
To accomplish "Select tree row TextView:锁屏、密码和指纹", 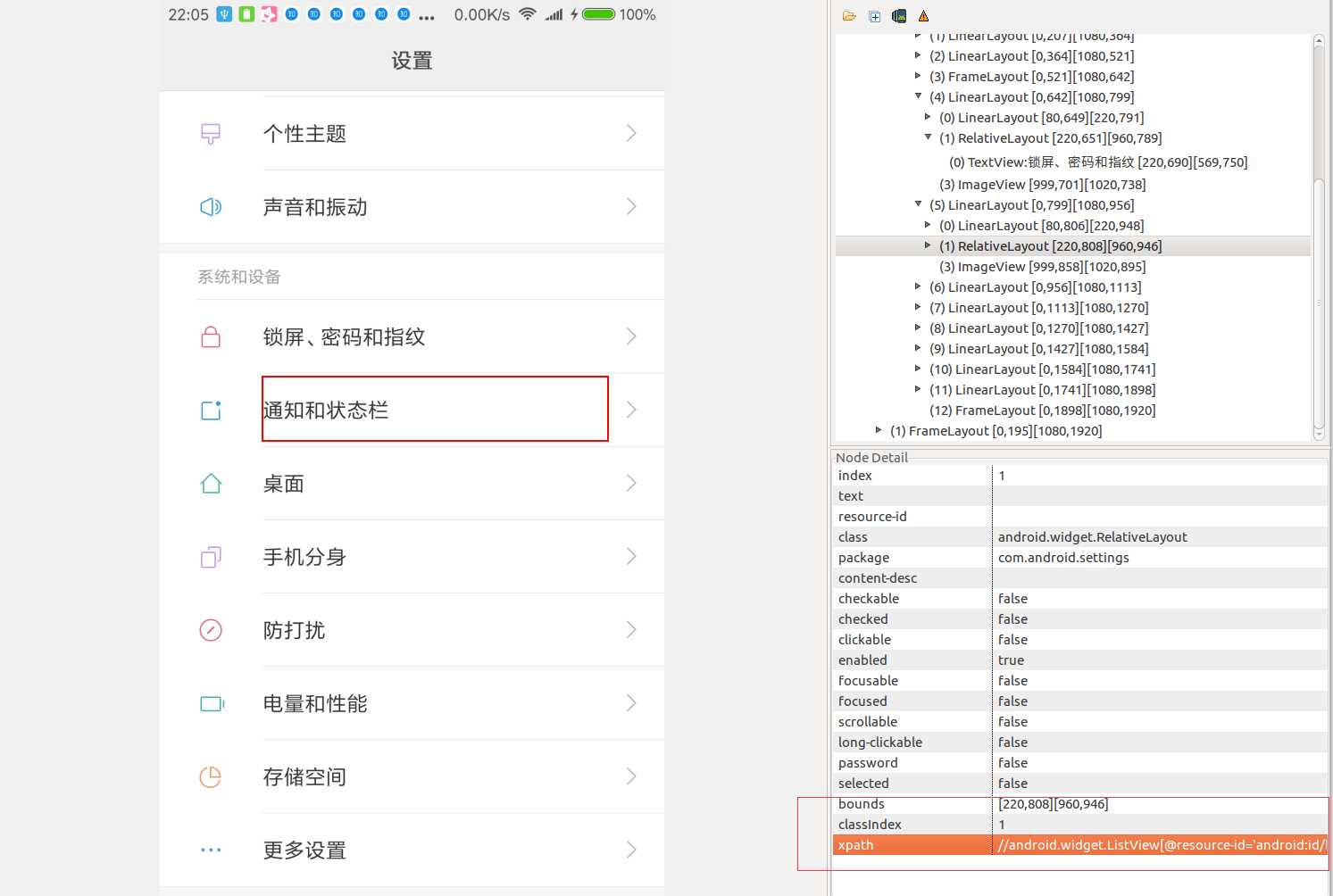I will (1098, 162).
